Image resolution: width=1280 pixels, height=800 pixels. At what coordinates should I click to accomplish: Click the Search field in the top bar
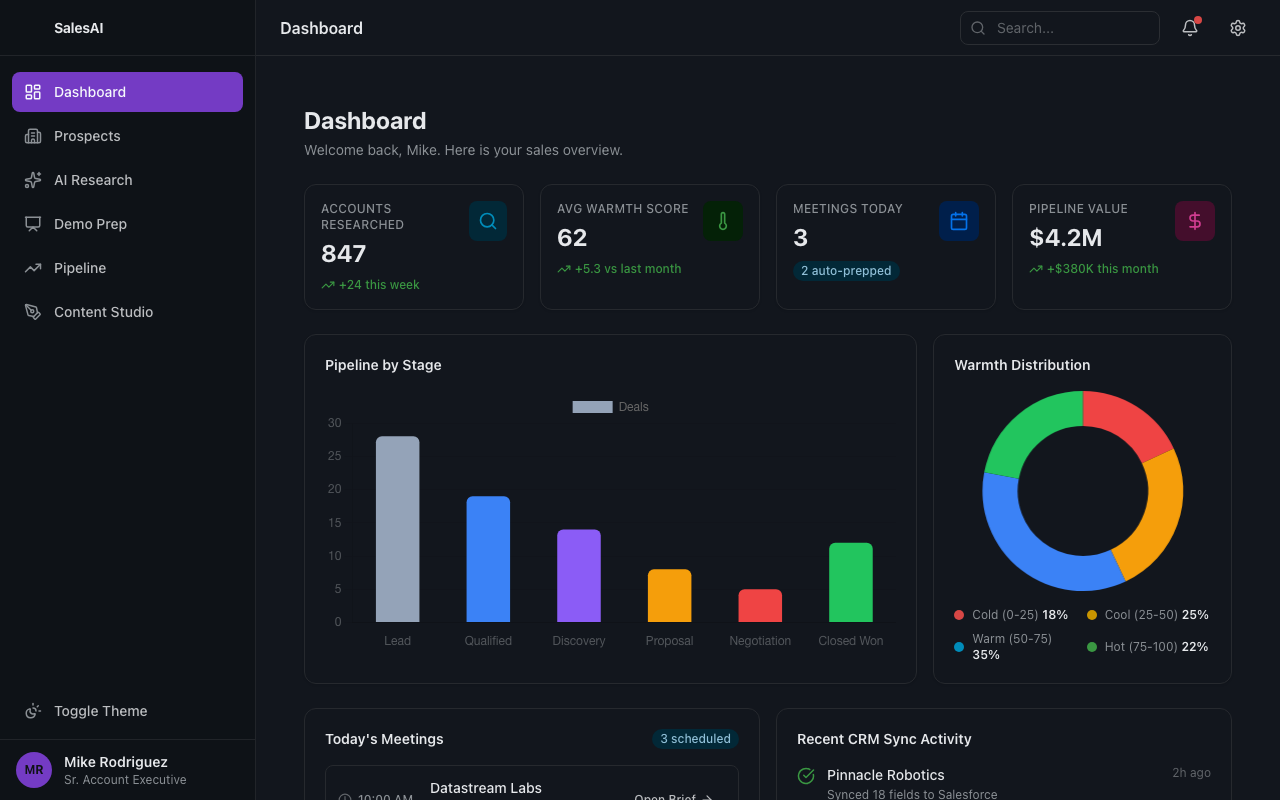[x=1059, y=28]
